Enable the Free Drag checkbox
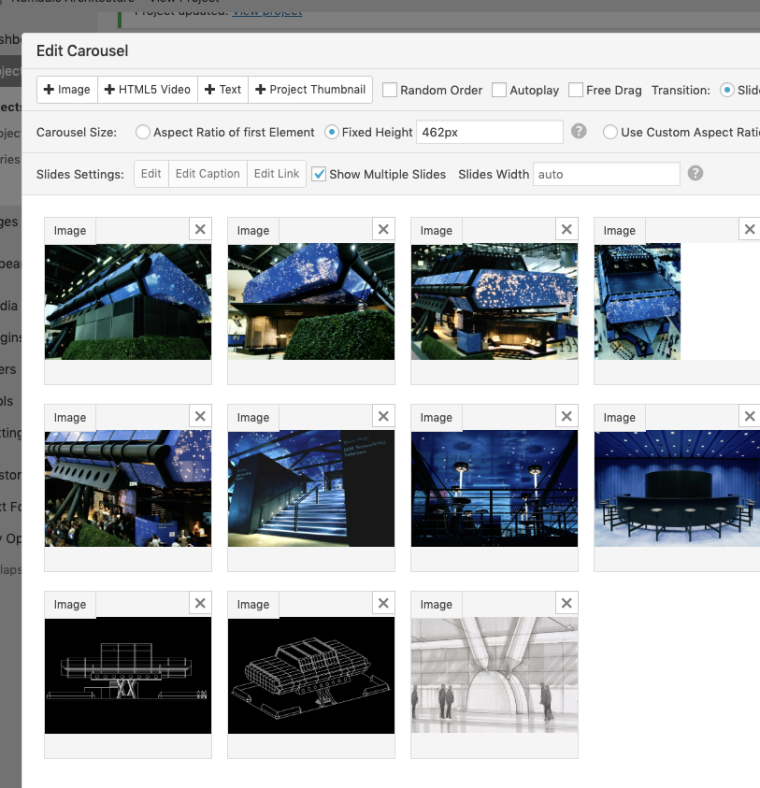 (575, 90)
